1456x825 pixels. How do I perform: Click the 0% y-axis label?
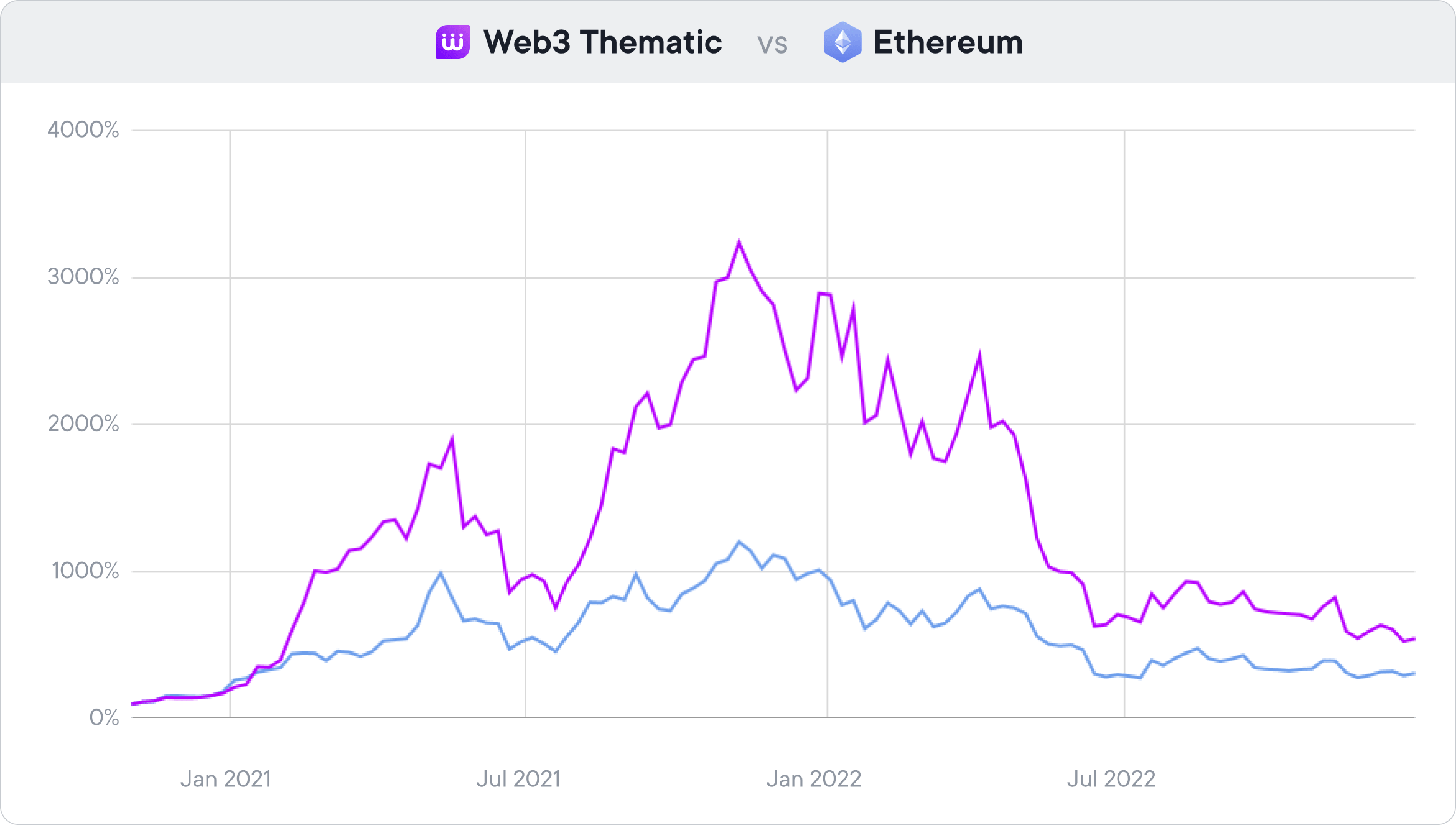[104, 717]
